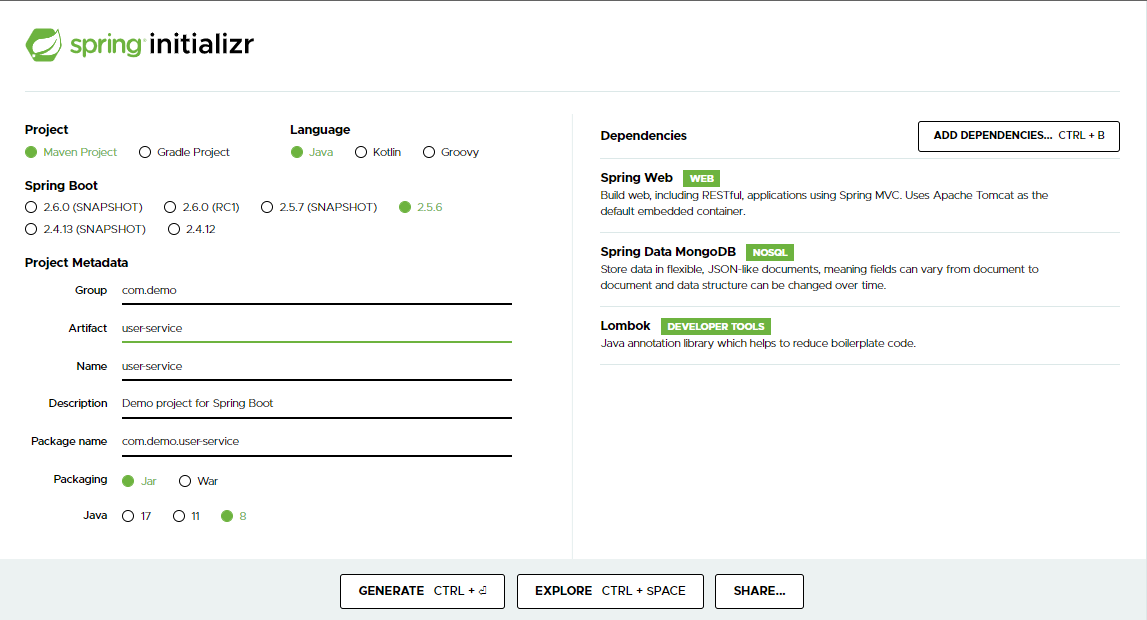Image resolution: width=1147 pixels, height=620 pixels.
Task: Select Spring Boot 2.6.0 (RC1)
Action: (x=169, y=207)
